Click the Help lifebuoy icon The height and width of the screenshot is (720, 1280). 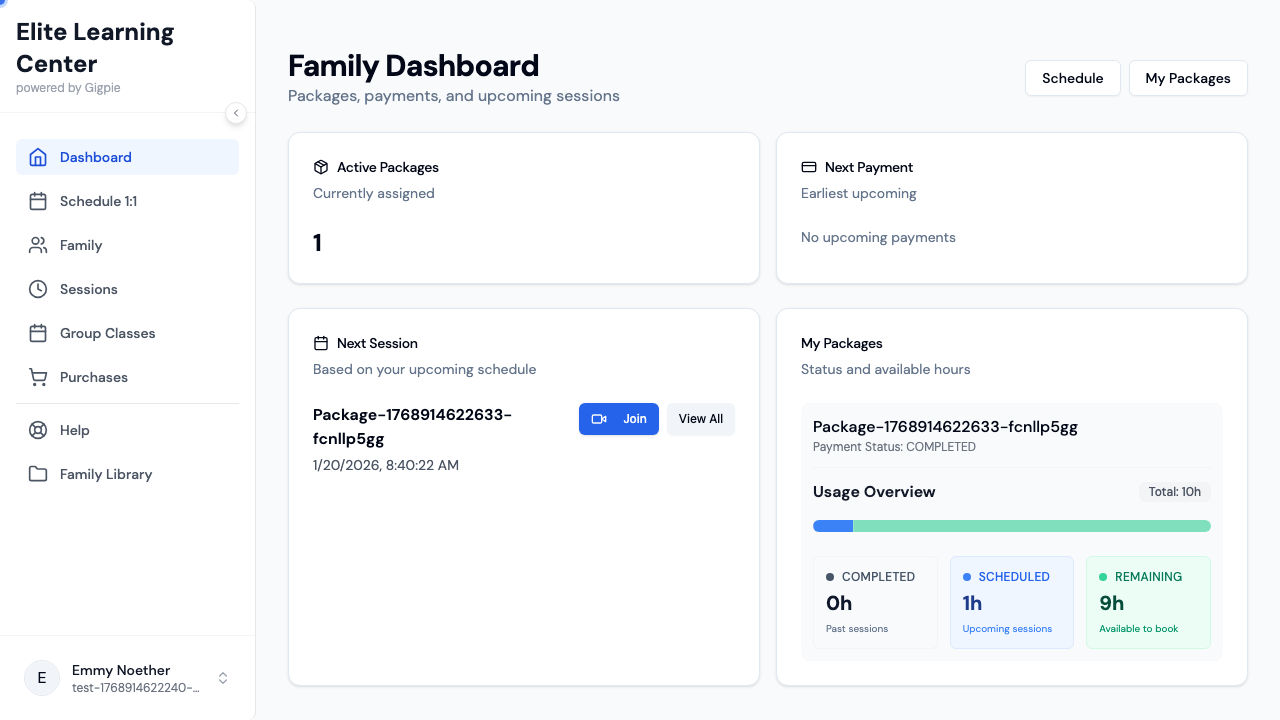[x=38, y=430]
